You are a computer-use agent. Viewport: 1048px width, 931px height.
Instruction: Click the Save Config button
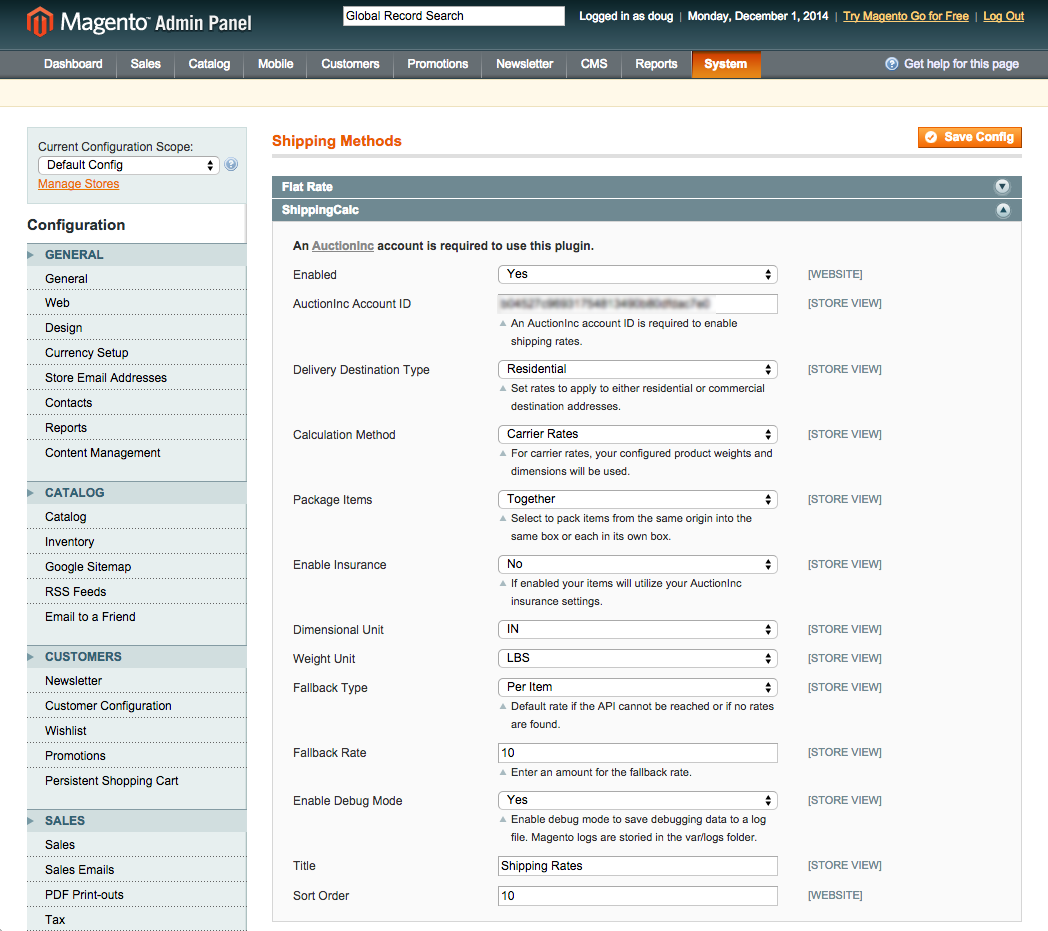tap(970, 137)
